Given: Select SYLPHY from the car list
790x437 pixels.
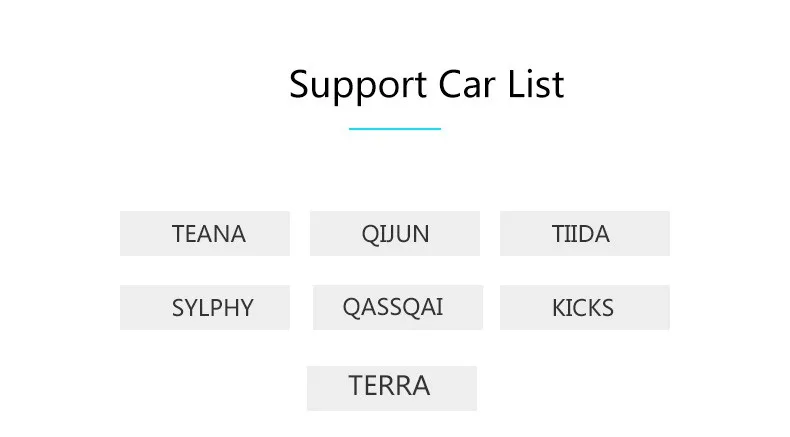Looking at the screenshot, I should pos(205,307).
